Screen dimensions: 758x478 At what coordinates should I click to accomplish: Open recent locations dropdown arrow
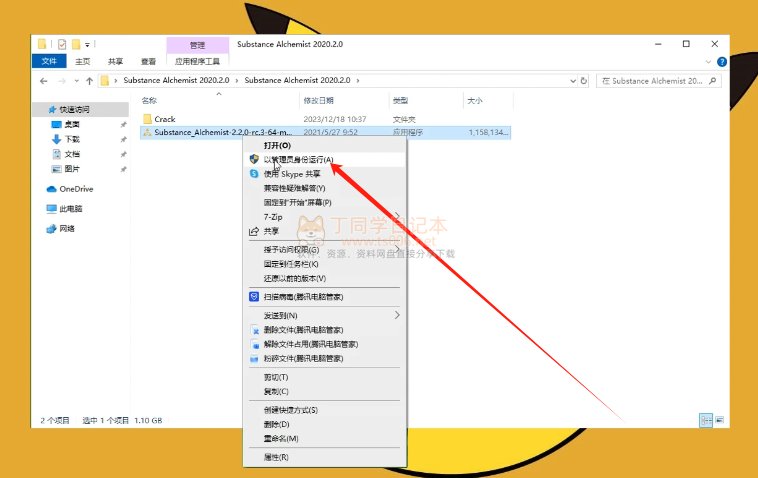click(x=76, y=81)
